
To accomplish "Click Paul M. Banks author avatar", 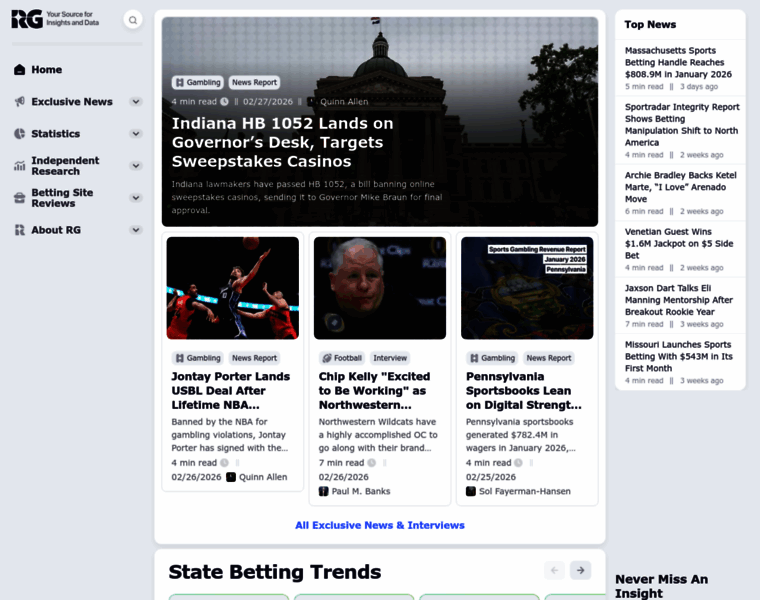I will (323, 491).
